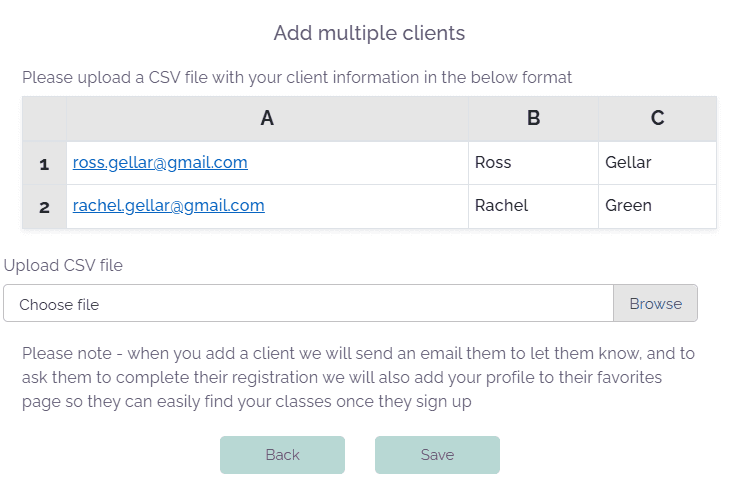Click the CSV format instruction text
This screenshot has width=740, height=497.
click(x=297, y=77)
